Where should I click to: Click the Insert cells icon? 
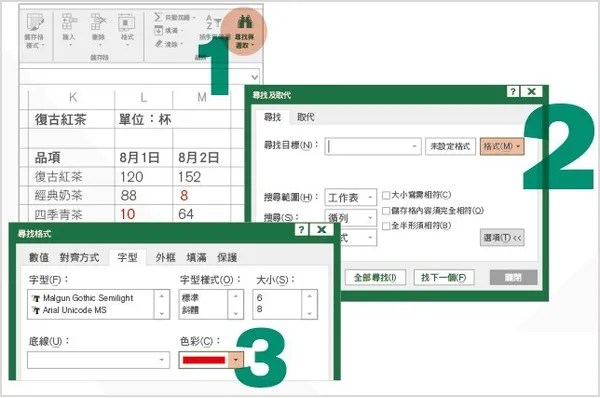point(69,21)
